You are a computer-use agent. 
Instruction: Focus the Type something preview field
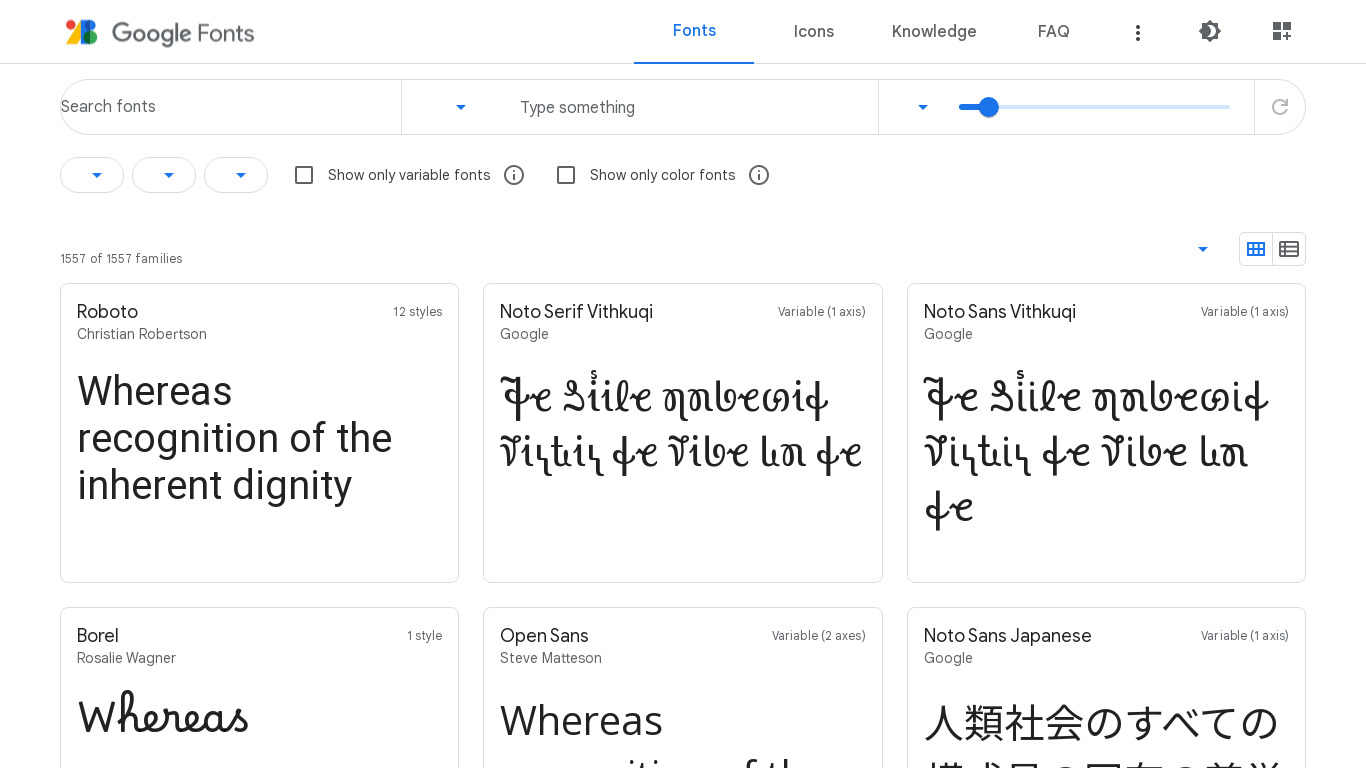690,107
